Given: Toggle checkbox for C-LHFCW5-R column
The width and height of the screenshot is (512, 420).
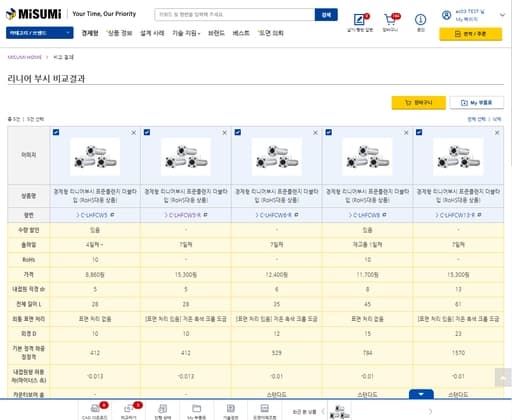Looking at the screenshot, I should click(147, 132).
